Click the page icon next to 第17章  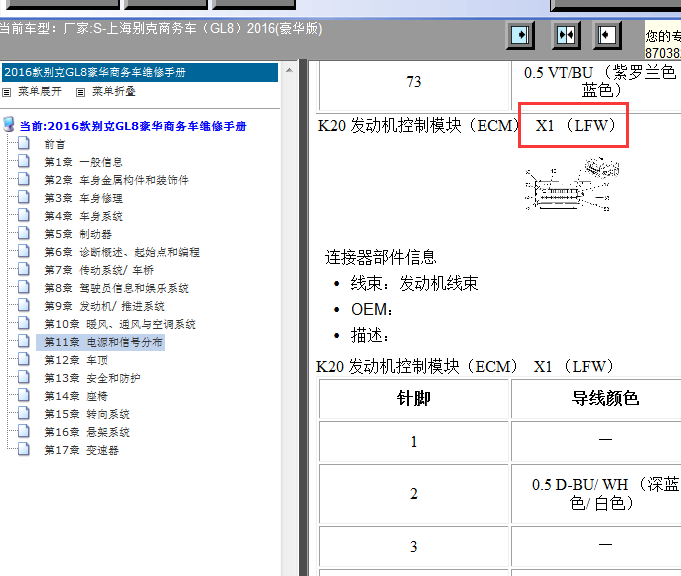coord(24,450)
